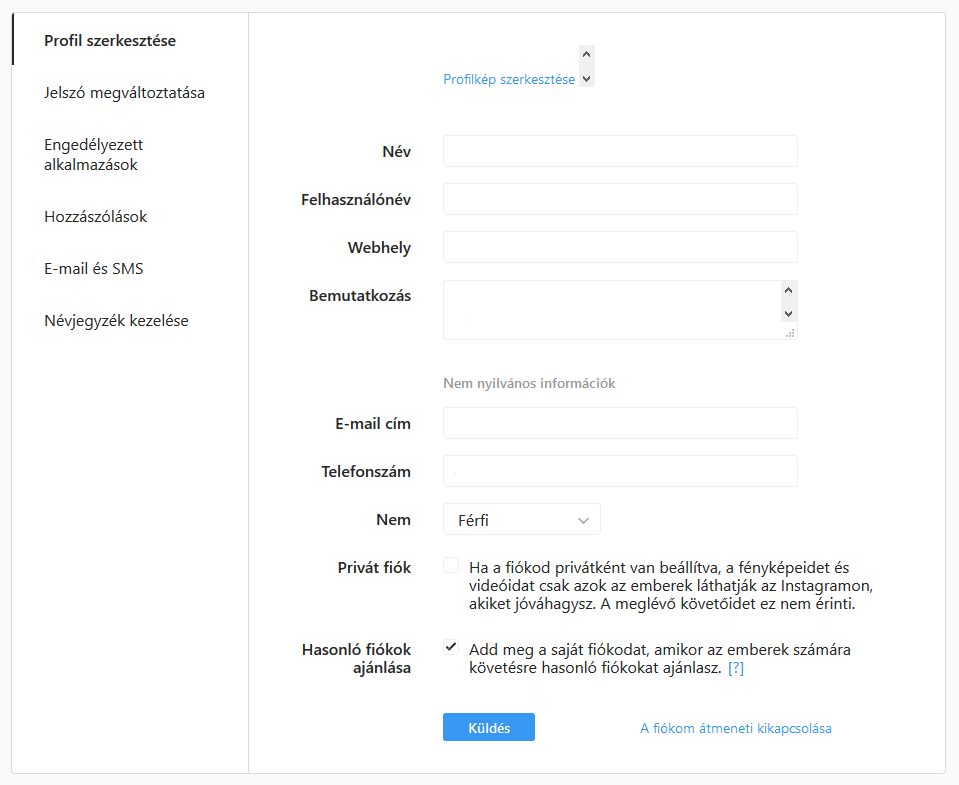
Task: Open the E-mail és SMS settings
Action: coord(94,268)
